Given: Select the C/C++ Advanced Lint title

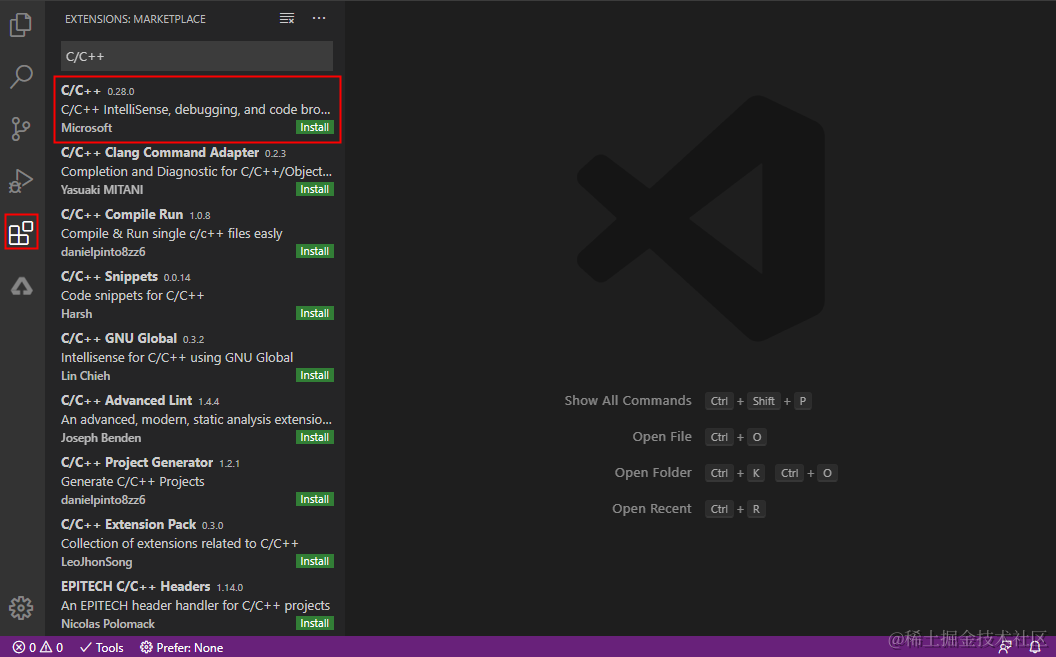Looking at the screenshot, I should tap(127, 401).
